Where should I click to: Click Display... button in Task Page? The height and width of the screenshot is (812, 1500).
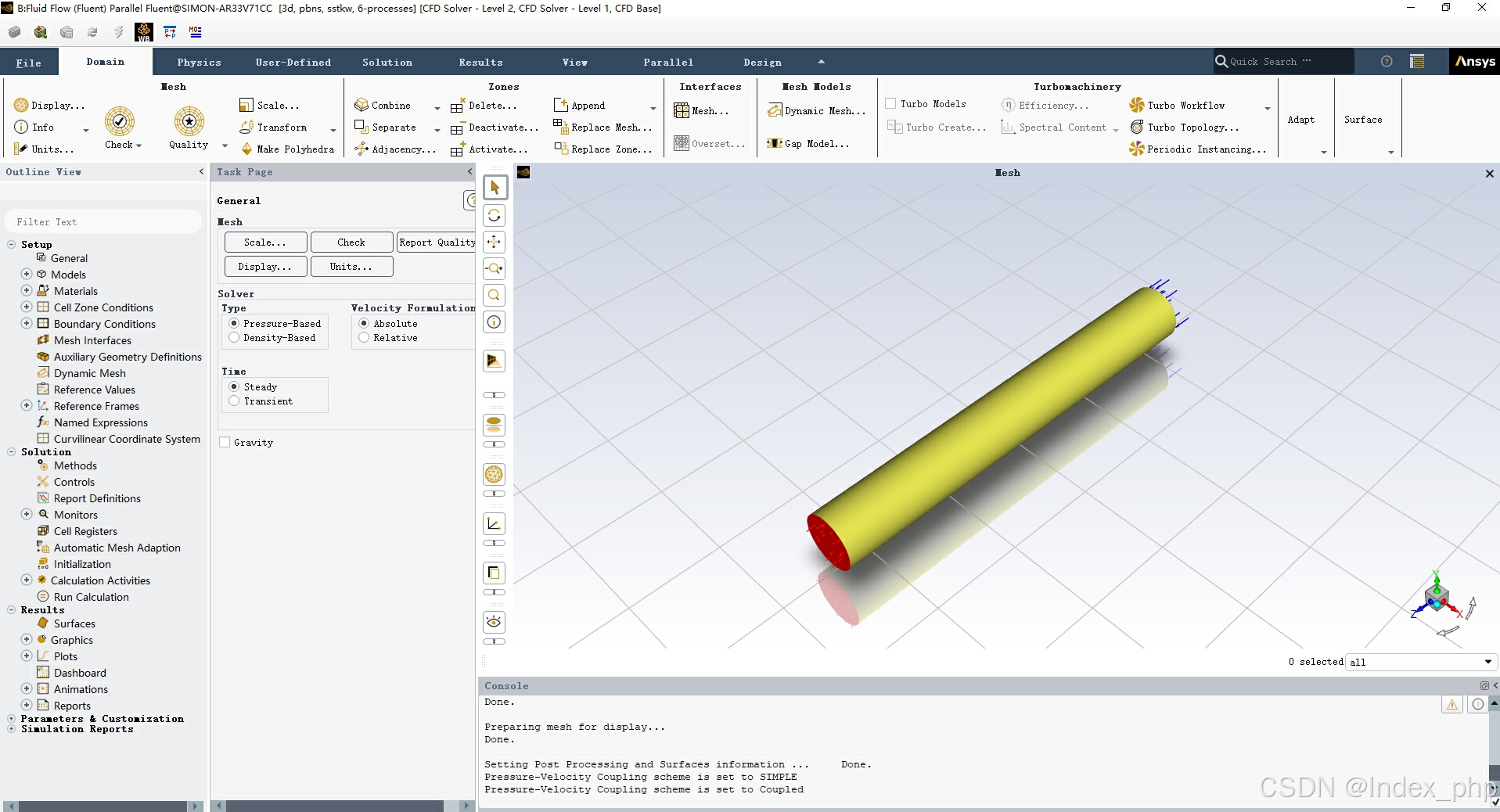tap(265, 267)
